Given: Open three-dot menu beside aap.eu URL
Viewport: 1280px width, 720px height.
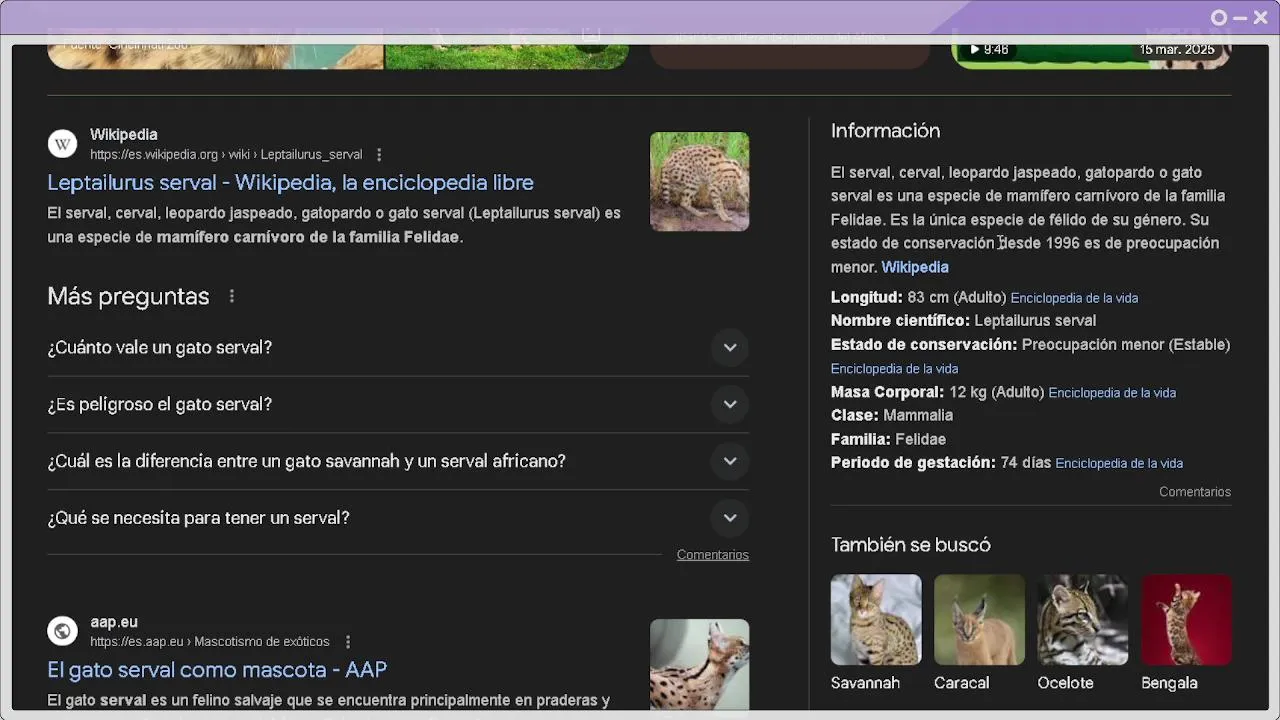Looking at the screenshot, I should (348, 642).
